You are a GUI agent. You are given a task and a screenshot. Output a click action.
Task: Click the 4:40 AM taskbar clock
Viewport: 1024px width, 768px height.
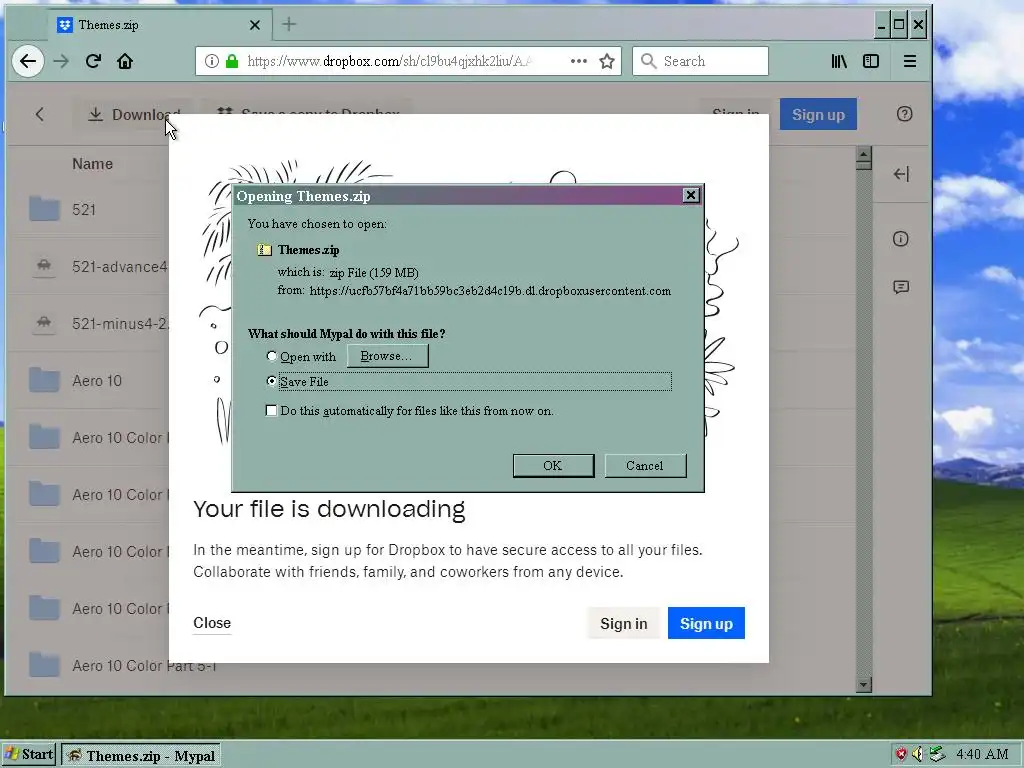click(x=982, y=755)
